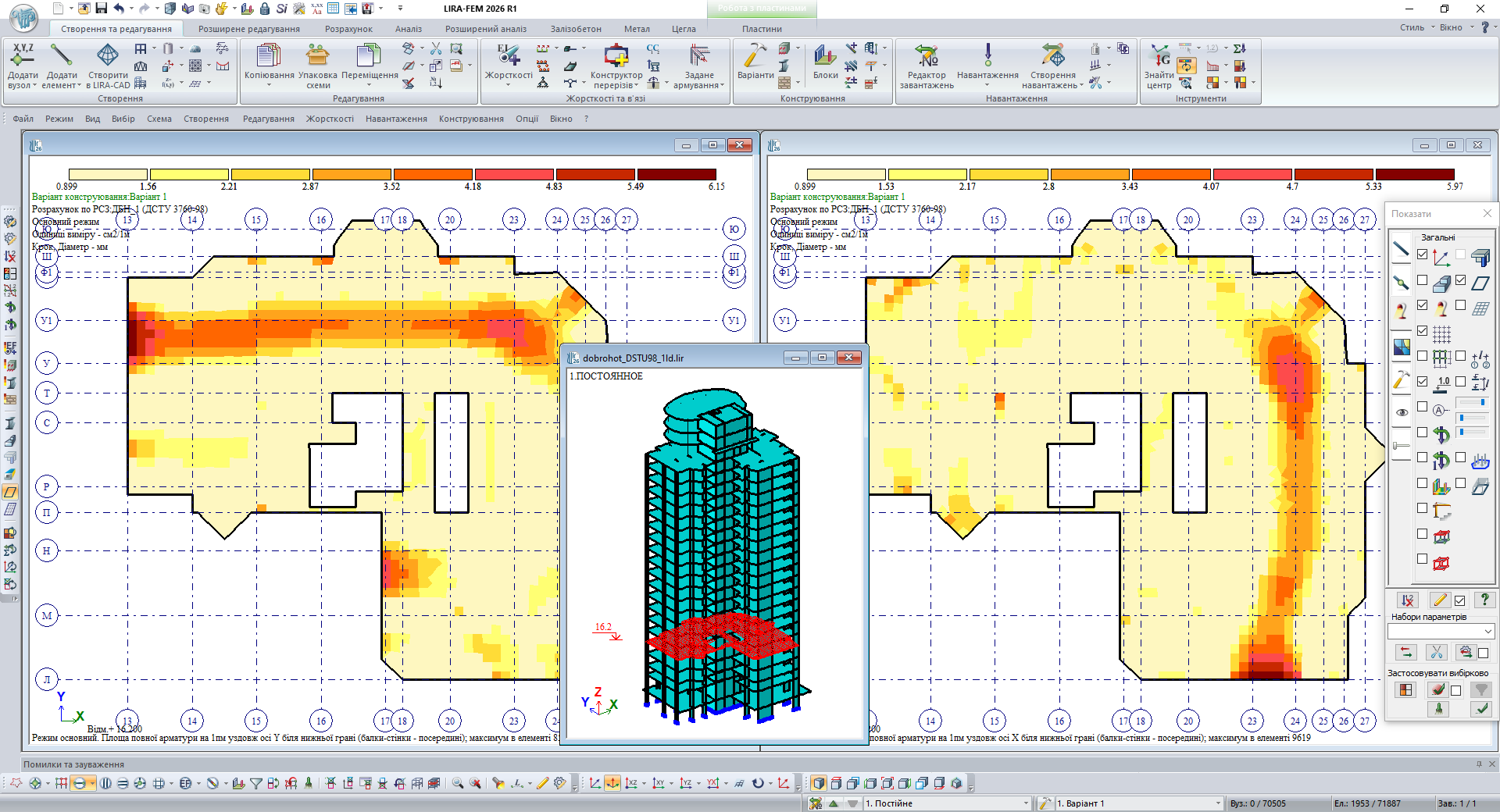Open the '1. Варіант 1' design variant dropdown
Viewport: 1500px width, 812px height.
pyautogui.click(x=1217, y=803)
